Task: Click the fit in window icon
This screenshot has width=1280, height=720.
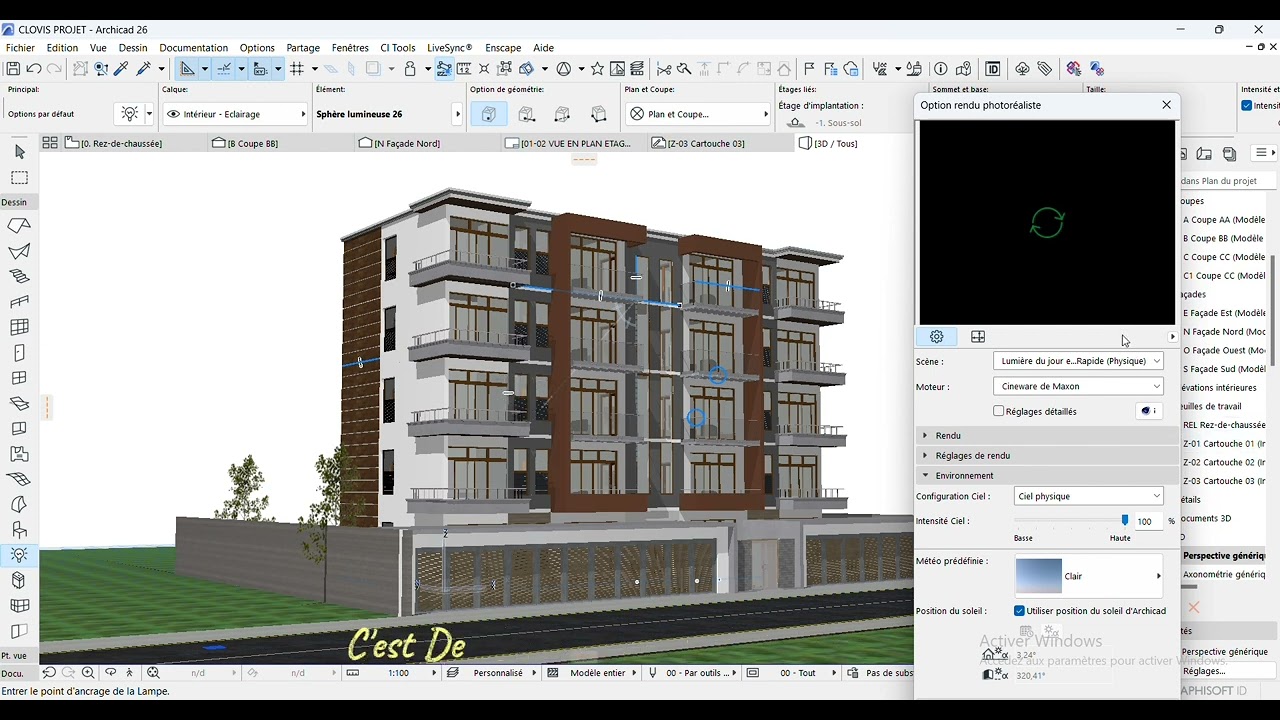Action: tap(153, 673)
